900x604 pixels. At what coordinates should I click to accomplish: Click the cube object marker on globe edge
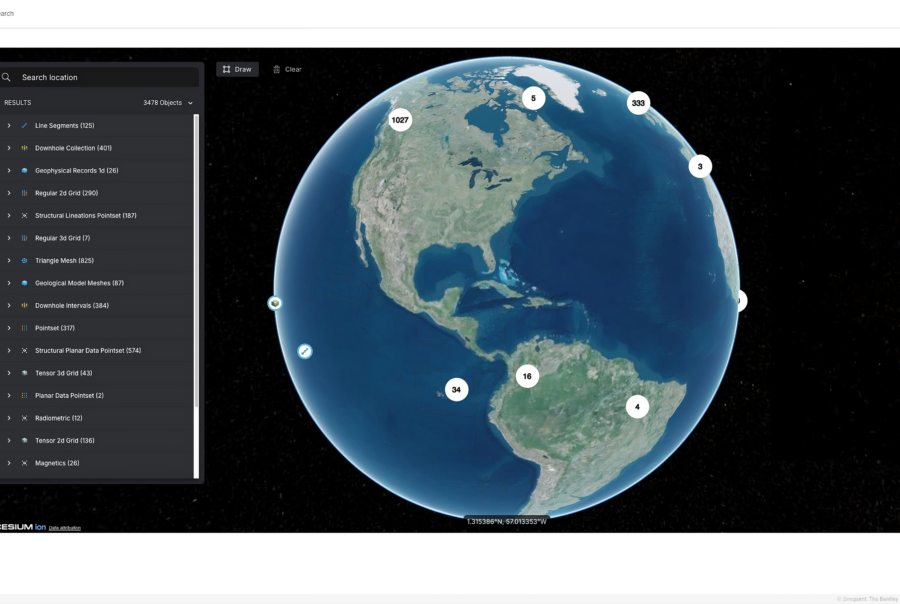pos(275,303)
